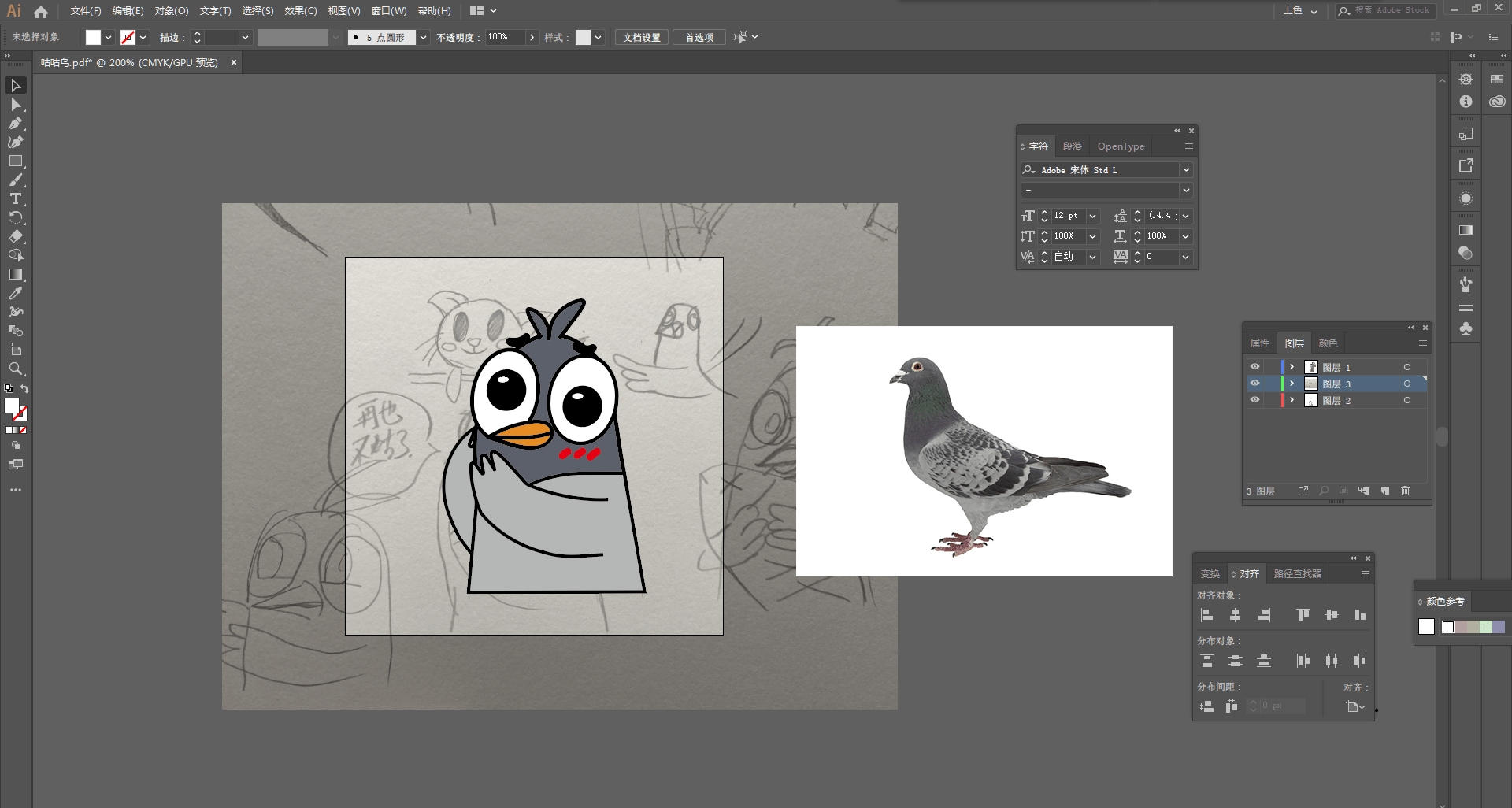Swap fill and stroke colors
The height and width of the screenshot is (808, 1512).
[24, 389]
